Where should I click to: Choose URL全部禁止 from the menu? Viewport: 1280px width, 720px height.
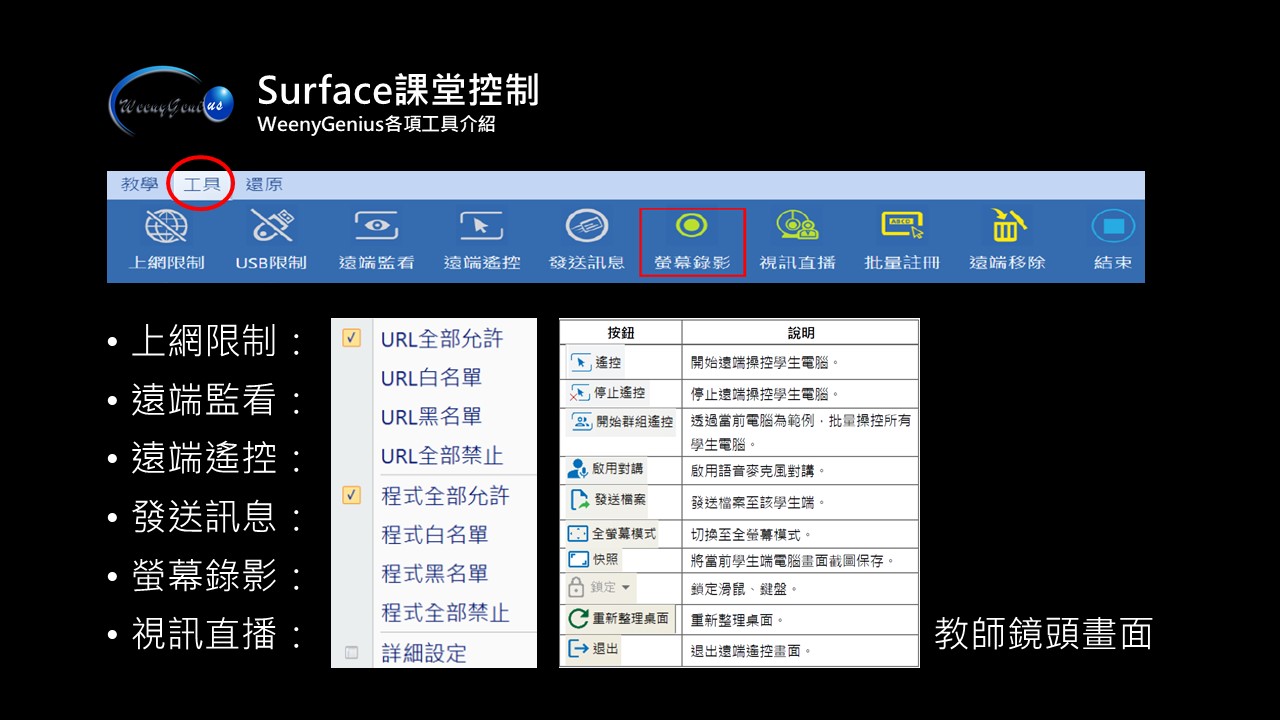click(442, 456)
